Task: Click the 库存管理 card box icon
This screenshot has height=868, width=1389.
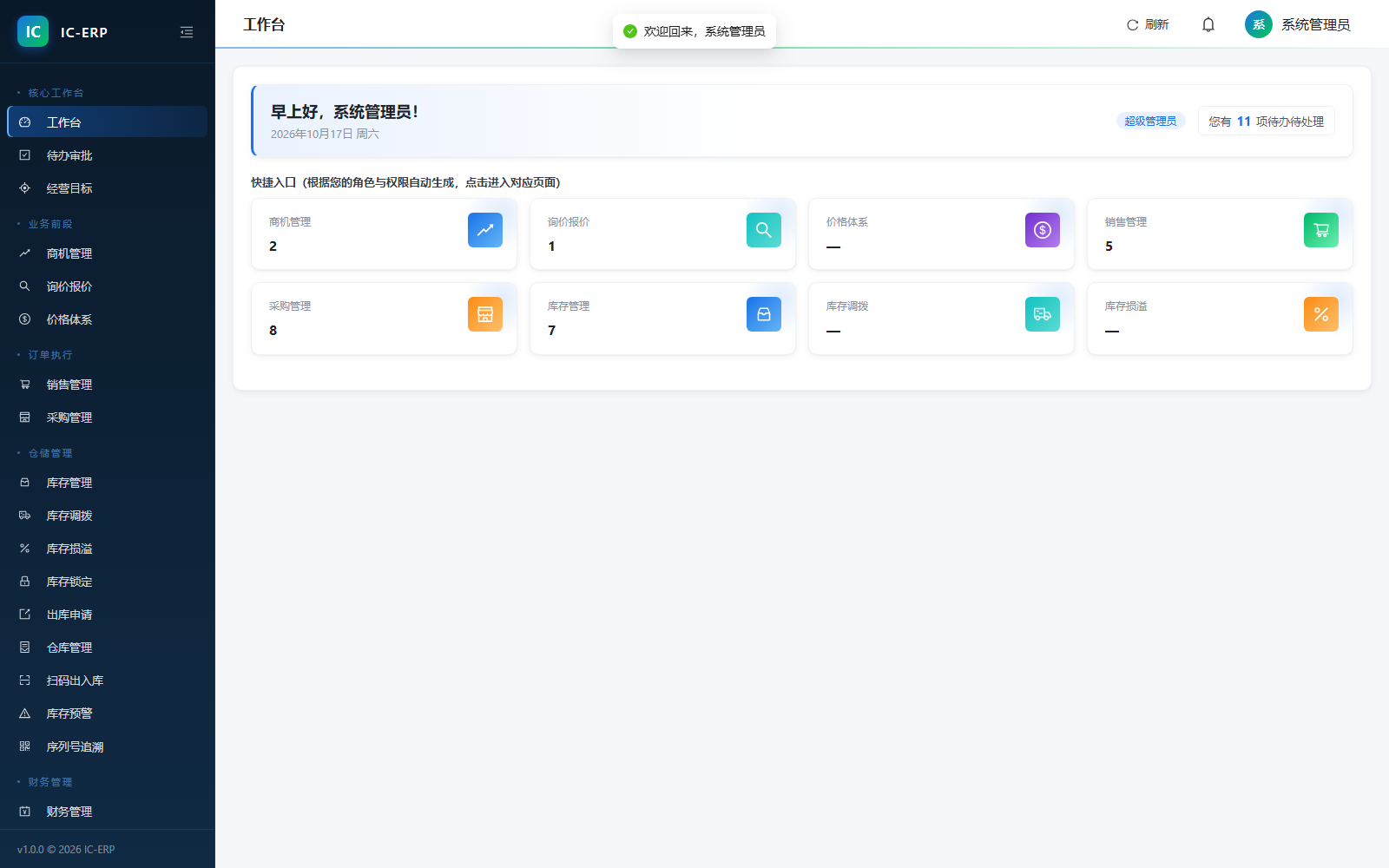Action: 764,314
